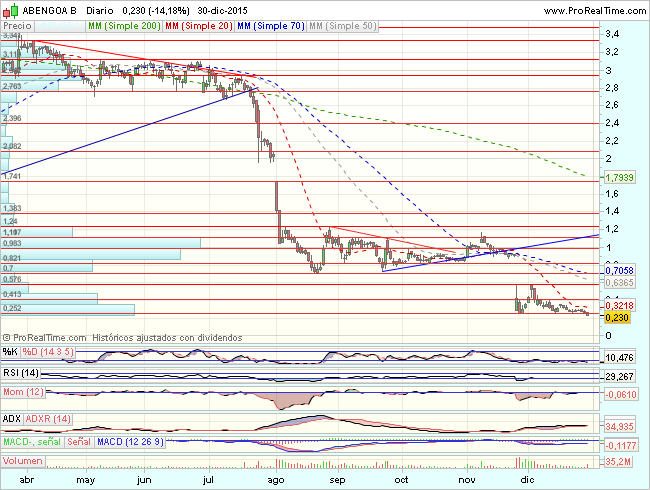This screenshot has height=490, width=650.
Task: Click the red 0,3218 MA20 value tag
Action: tap(619, 306)
